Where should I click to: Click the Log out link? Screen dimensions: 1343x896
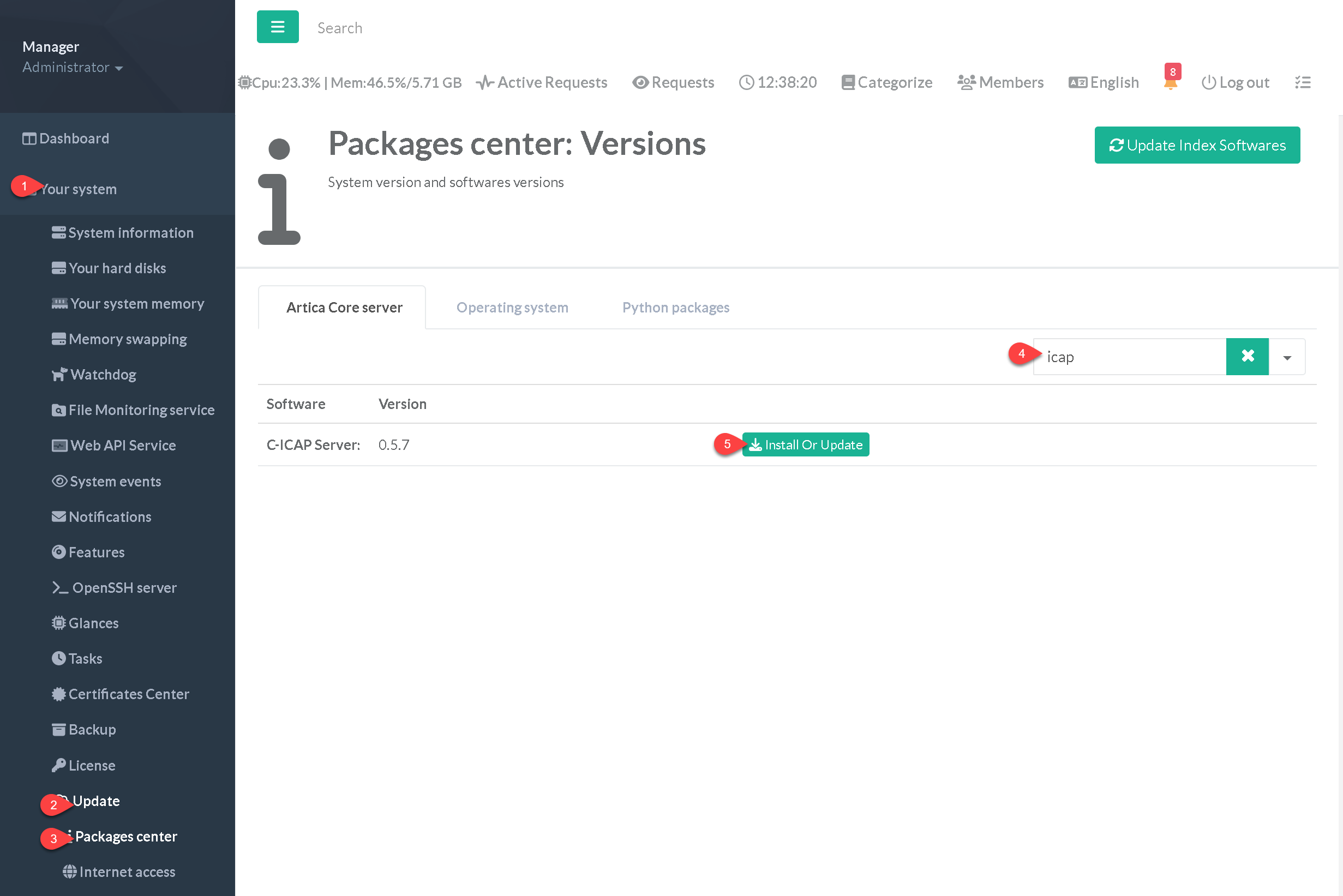[x=1235, y=82]
